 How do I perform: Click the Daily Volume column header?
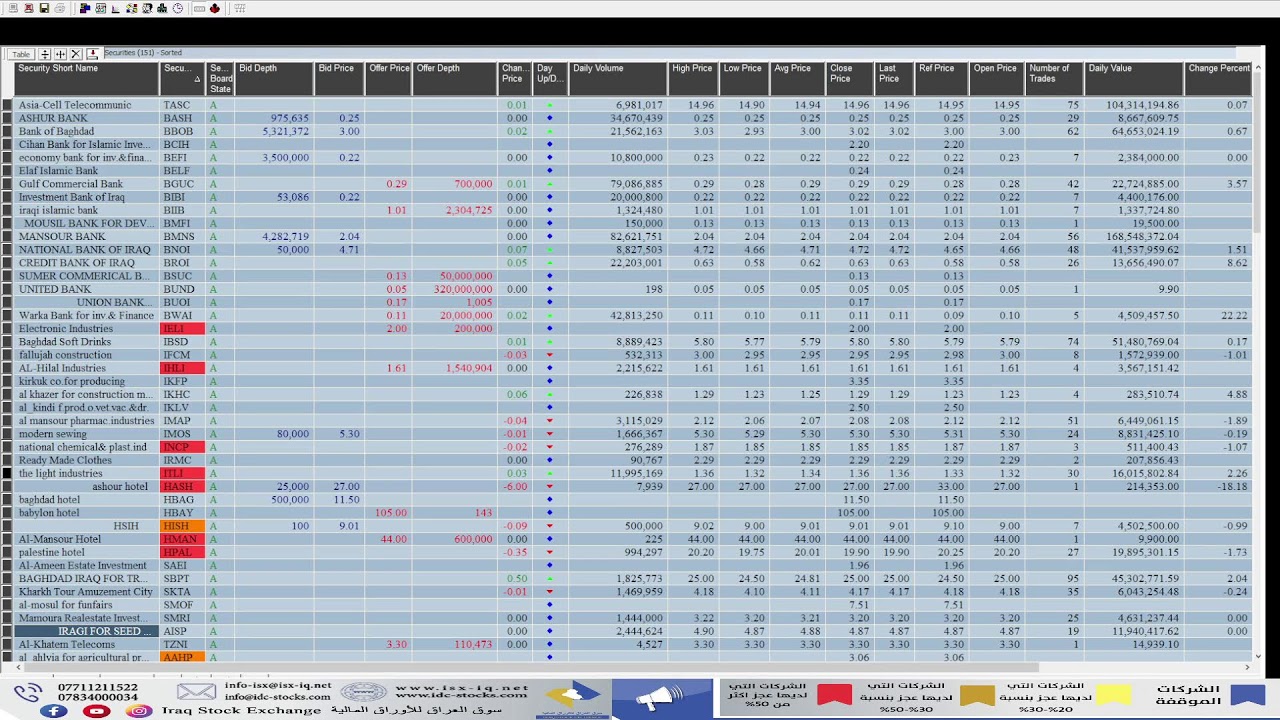pyautogui.click(x=618, y=78)
